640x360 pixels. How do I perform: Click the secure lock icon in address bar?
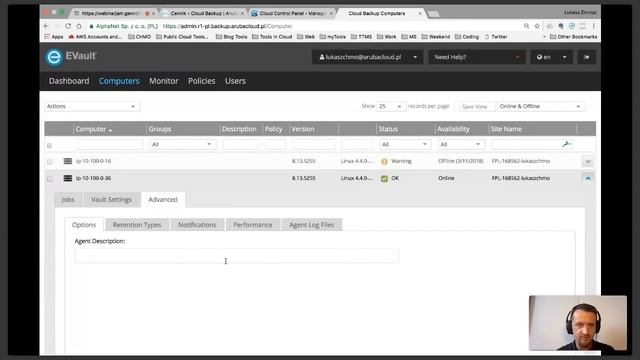click(x=91, y=26)
